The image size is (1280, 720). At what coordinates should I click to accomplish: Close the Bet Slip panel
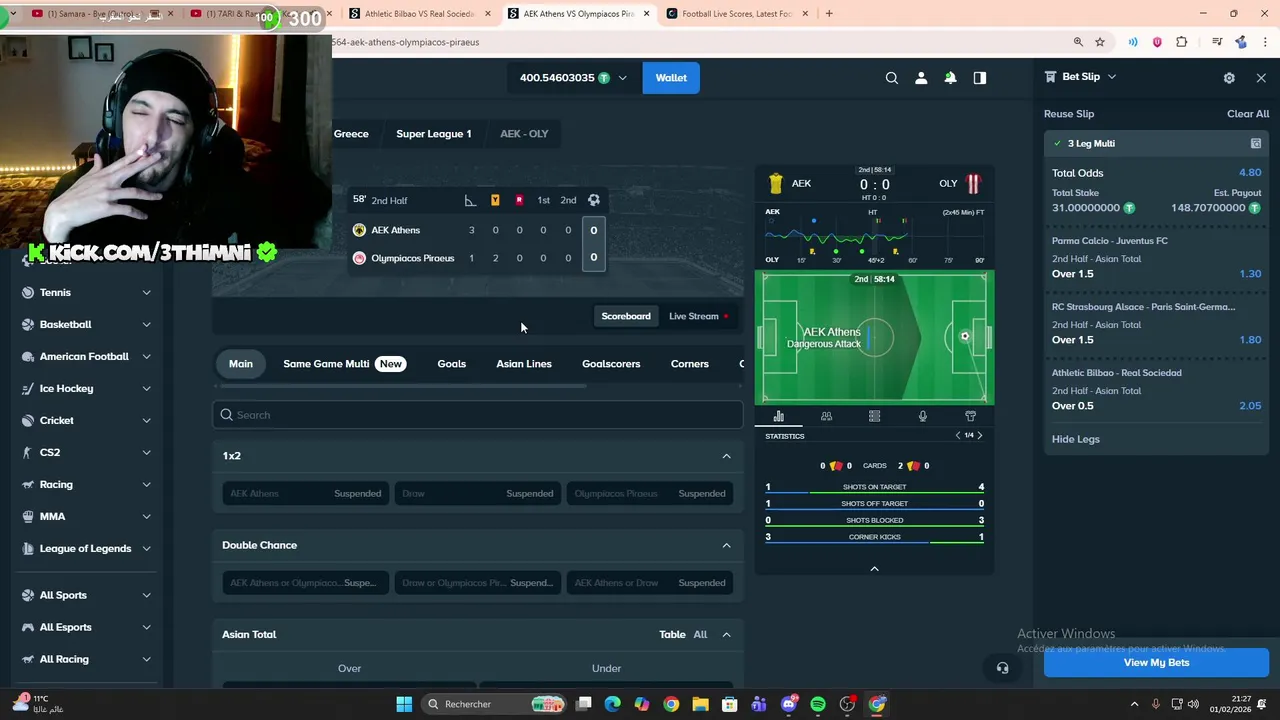1261,78
